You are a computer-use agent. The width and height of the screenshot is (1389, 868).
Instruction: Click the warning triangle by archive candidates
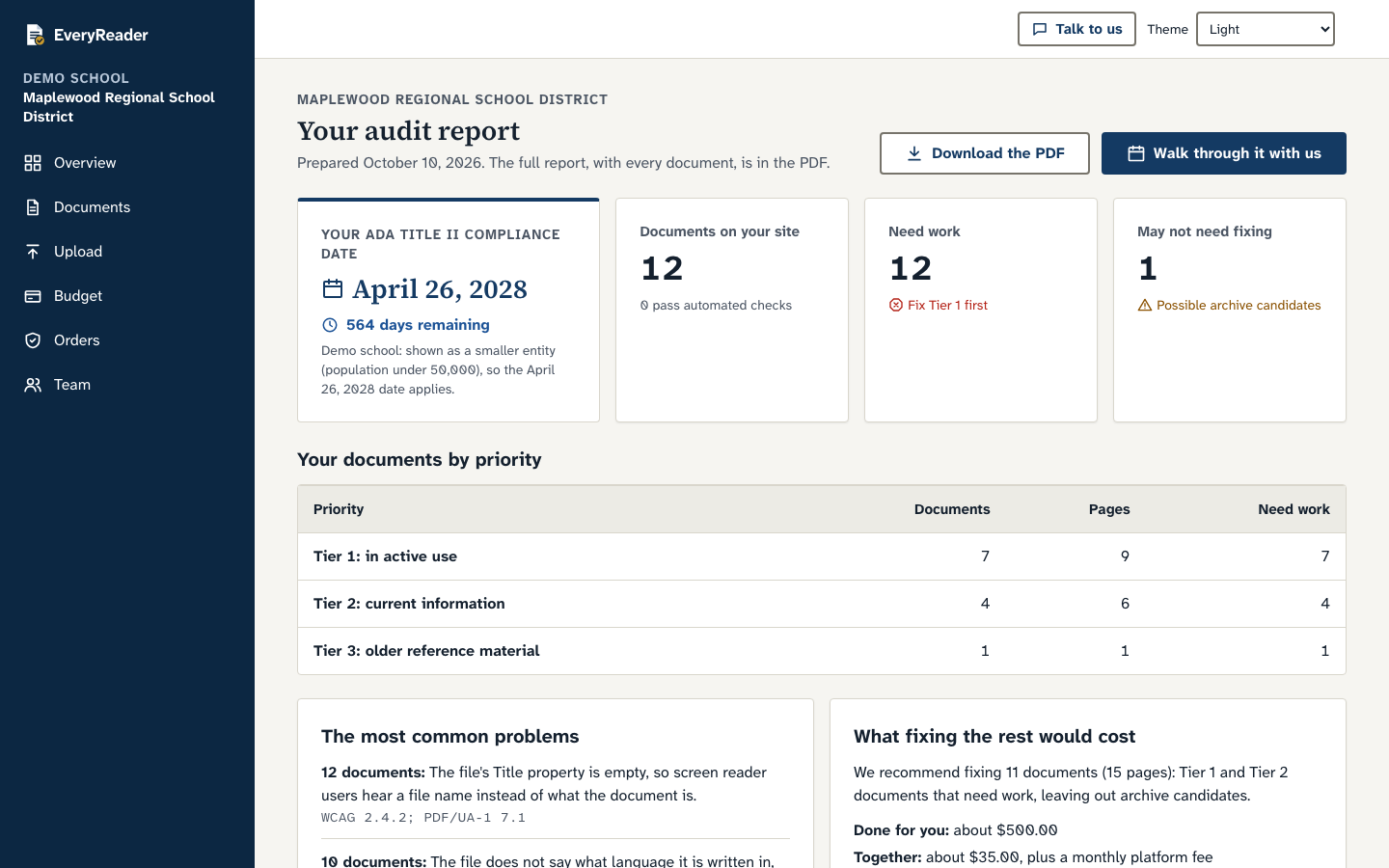[1145, 305]
